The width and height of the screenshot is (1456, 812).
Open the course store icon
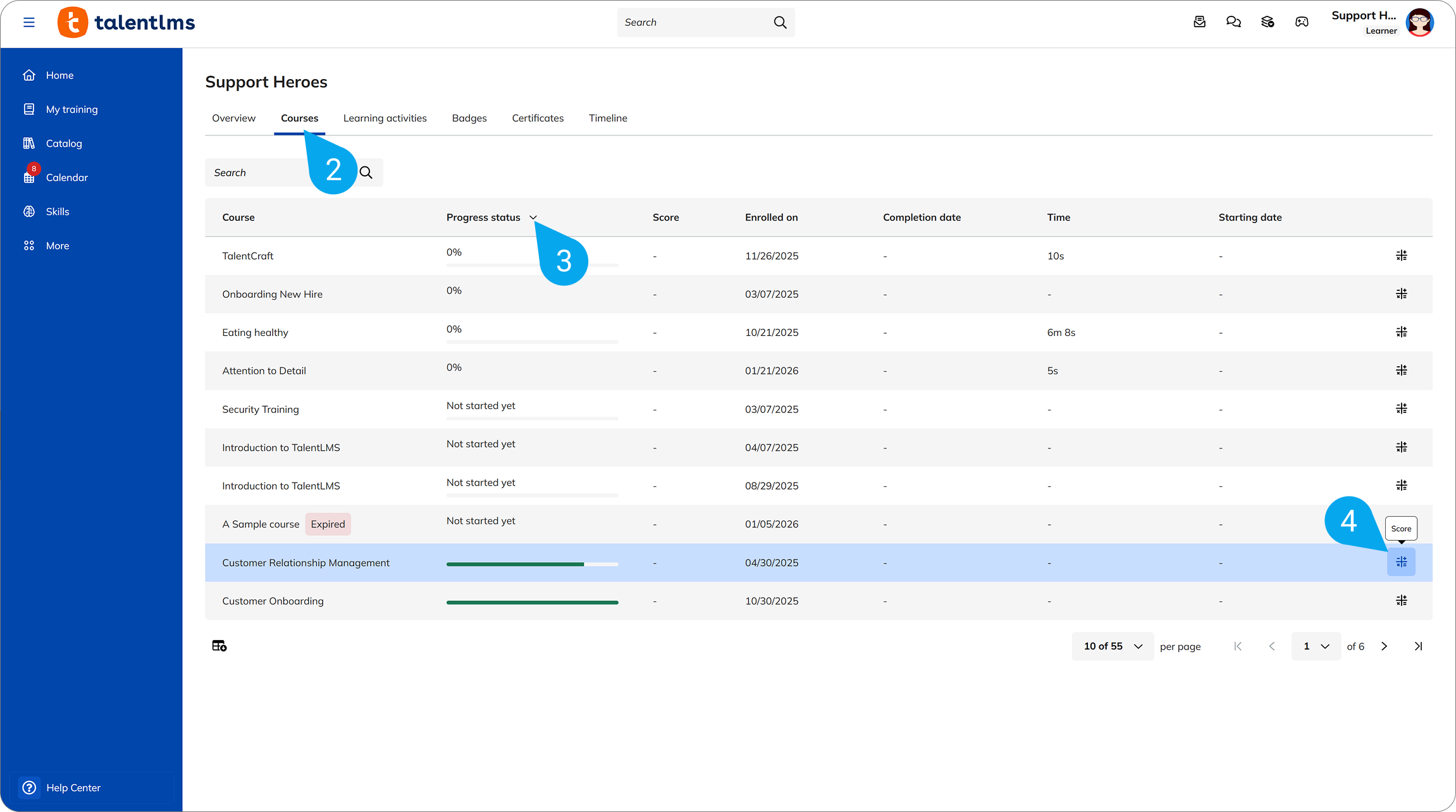click(x=1267, y=22)
